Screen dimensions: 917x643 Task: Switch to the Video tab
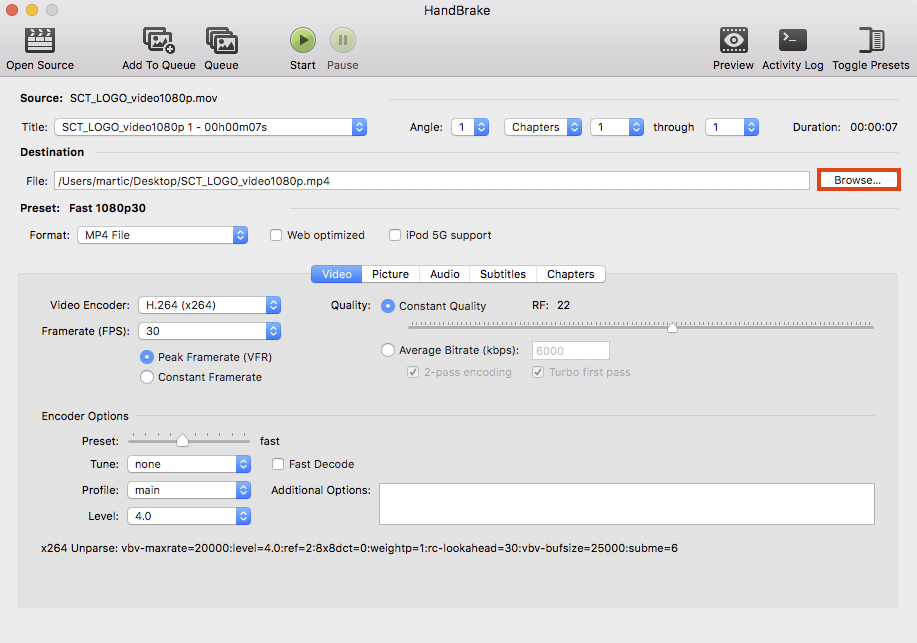point(337,274)
